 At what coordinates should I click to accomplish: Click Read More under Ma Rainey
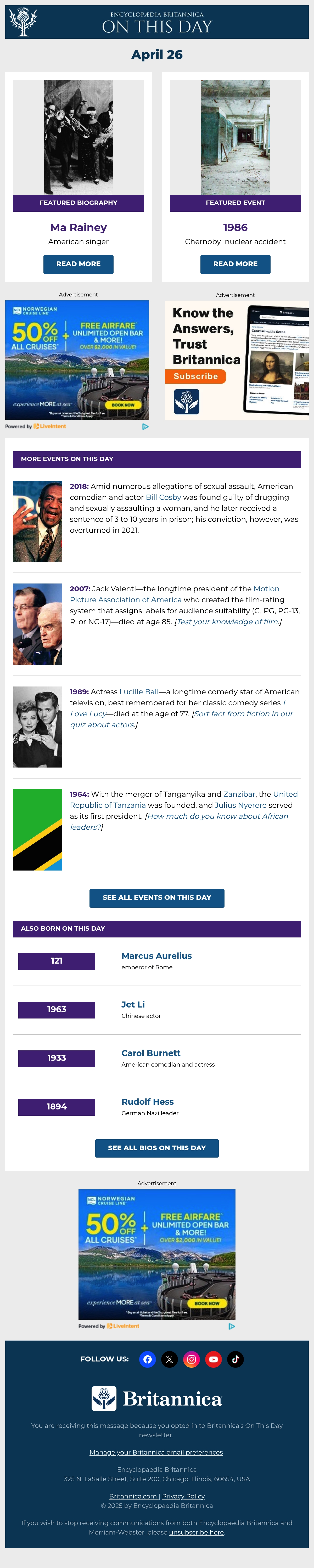(78, 264)
